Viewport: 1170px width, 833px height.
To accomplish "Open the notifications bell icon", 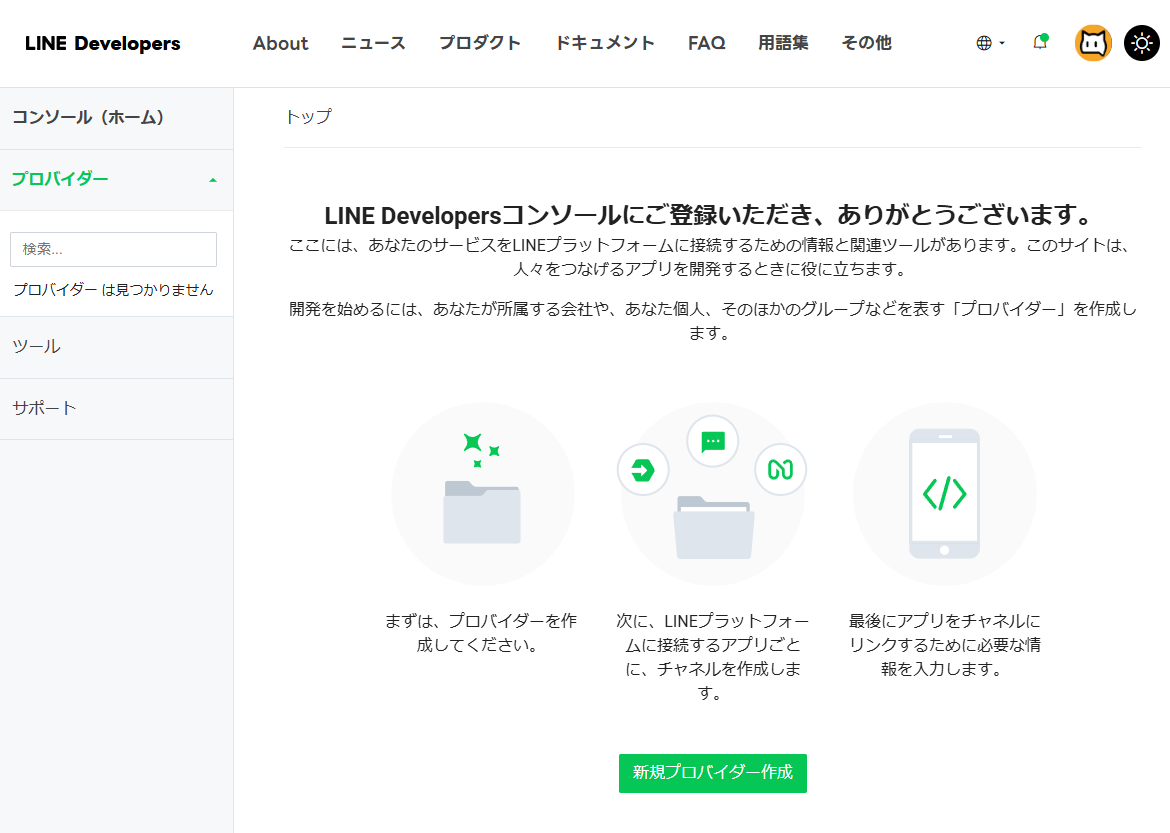I will tap(1040, 42).
